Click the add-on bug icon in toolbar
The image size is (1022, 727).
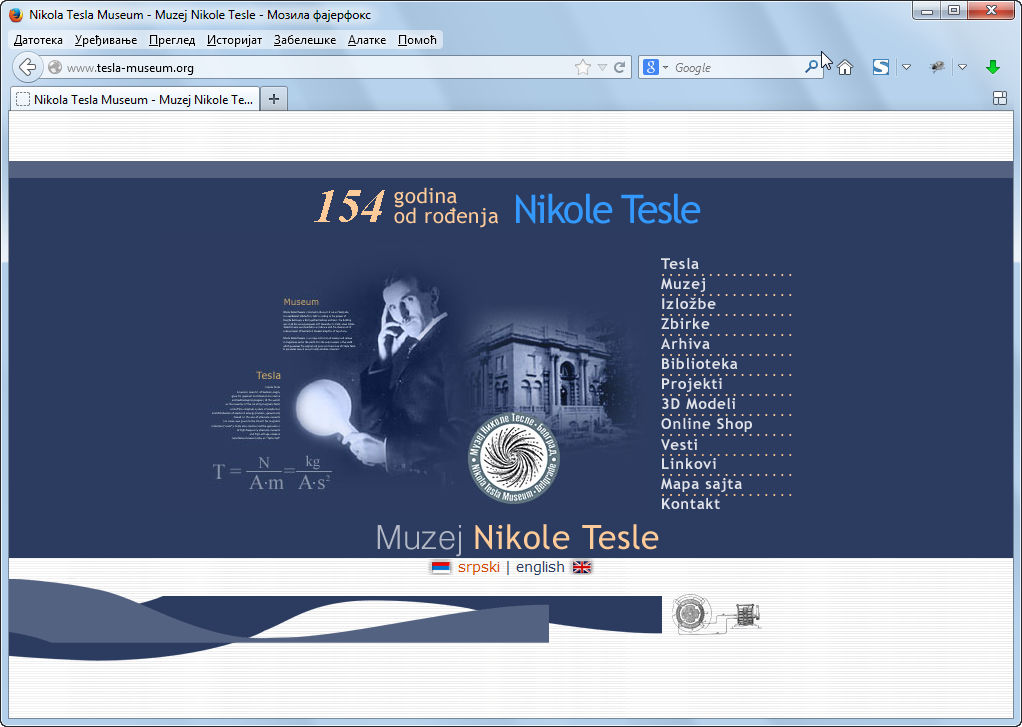pos(937,67)
